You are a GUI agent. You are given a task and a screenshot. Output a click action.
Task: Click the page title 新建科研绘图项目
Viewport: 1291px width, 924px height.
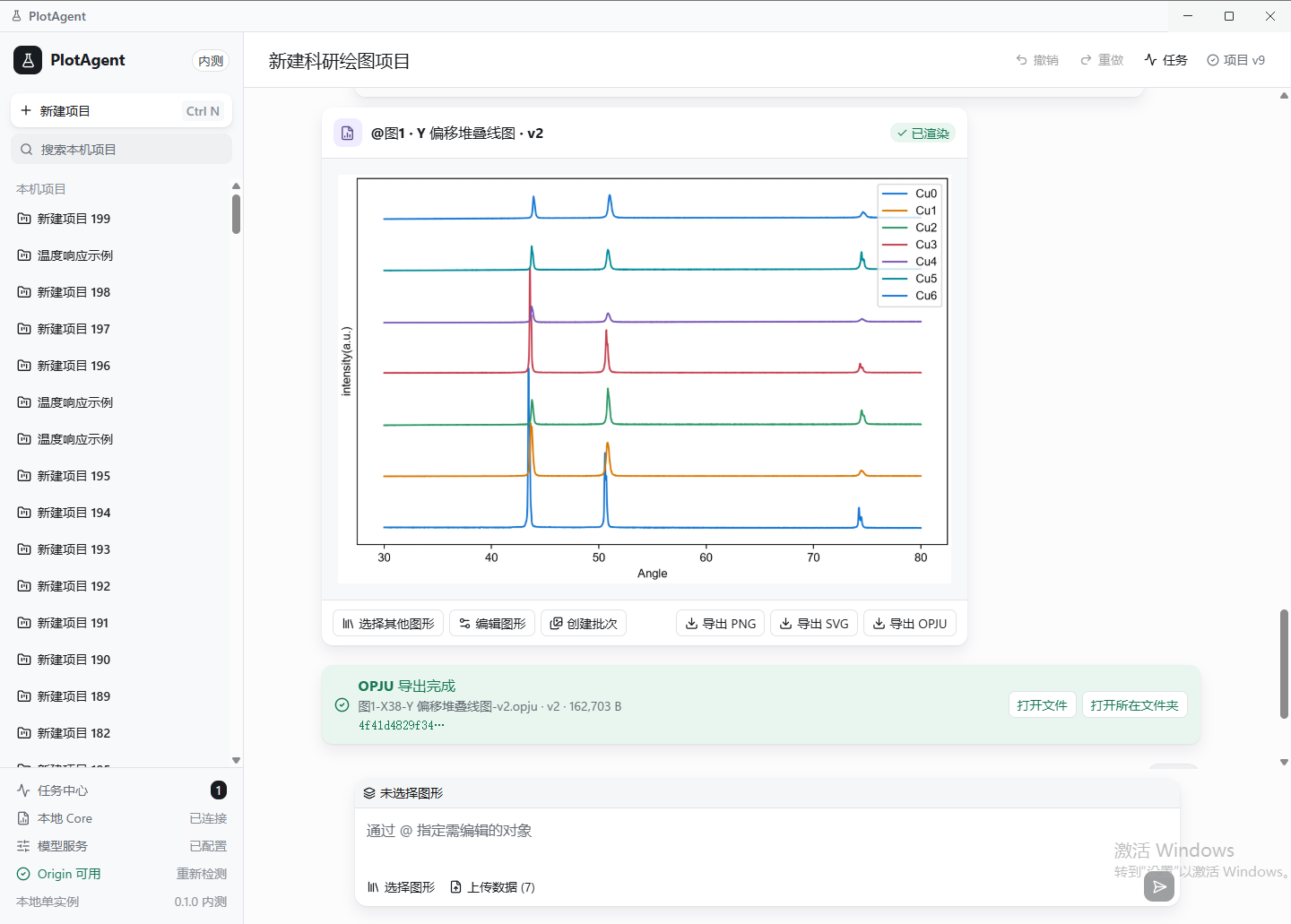point(339,61)
